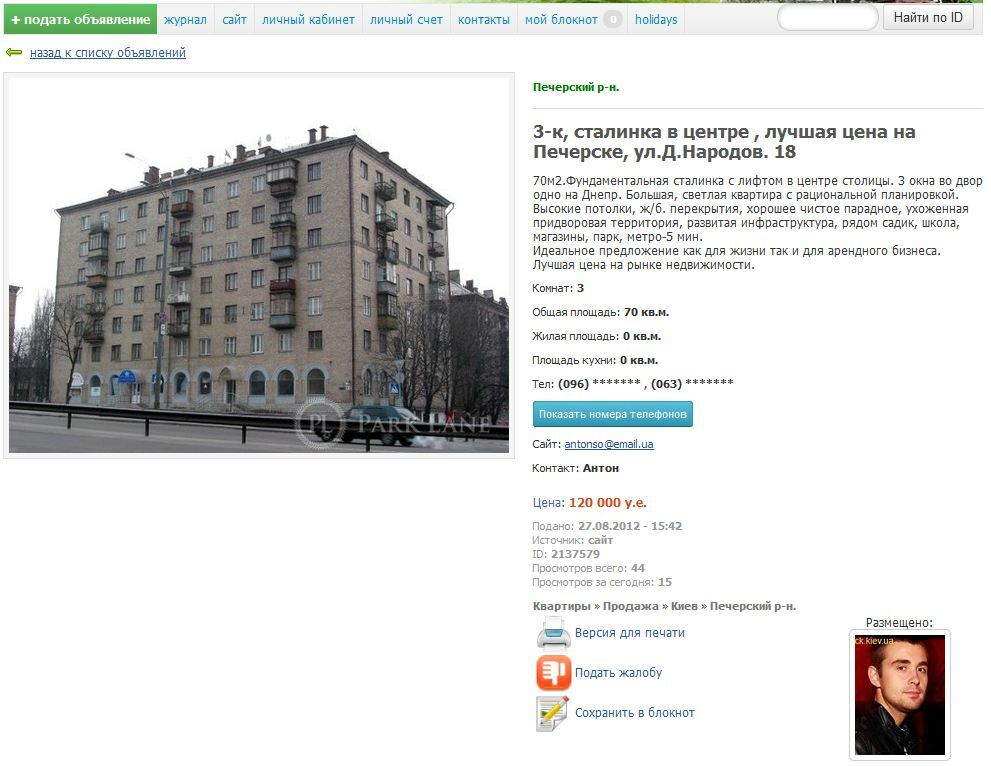991x766 pixels.
Task: Click the green back arrow icon
Action: [14, 52]
